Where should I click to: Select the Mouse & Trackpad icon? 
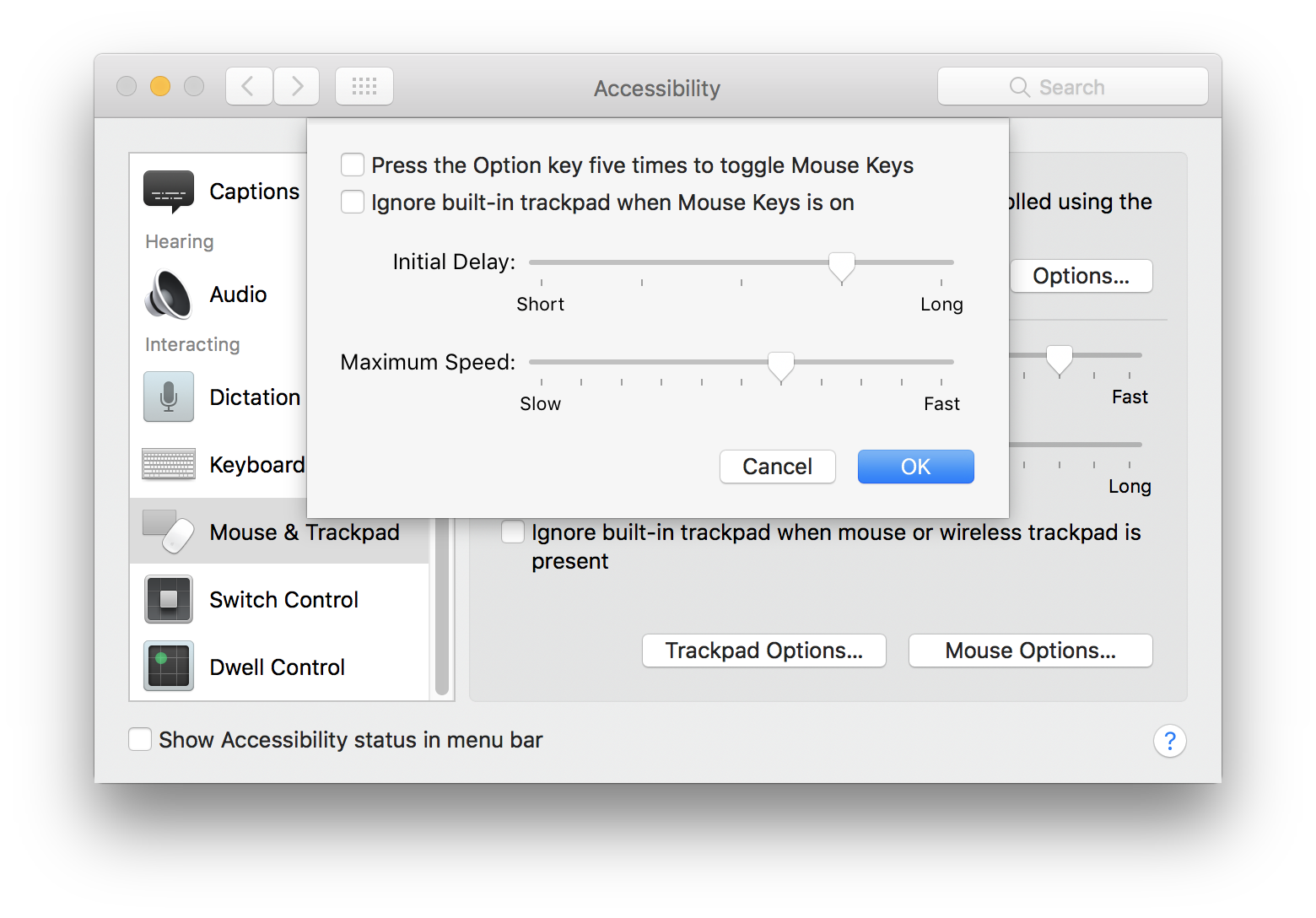click(x=168, y=532)
